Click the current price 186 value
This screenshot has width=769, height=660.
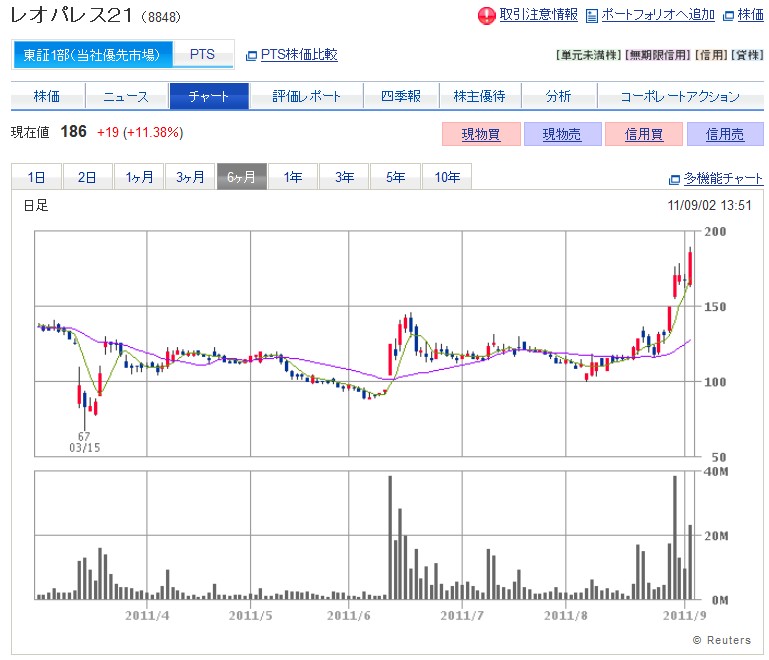click(x=74, y=131)
